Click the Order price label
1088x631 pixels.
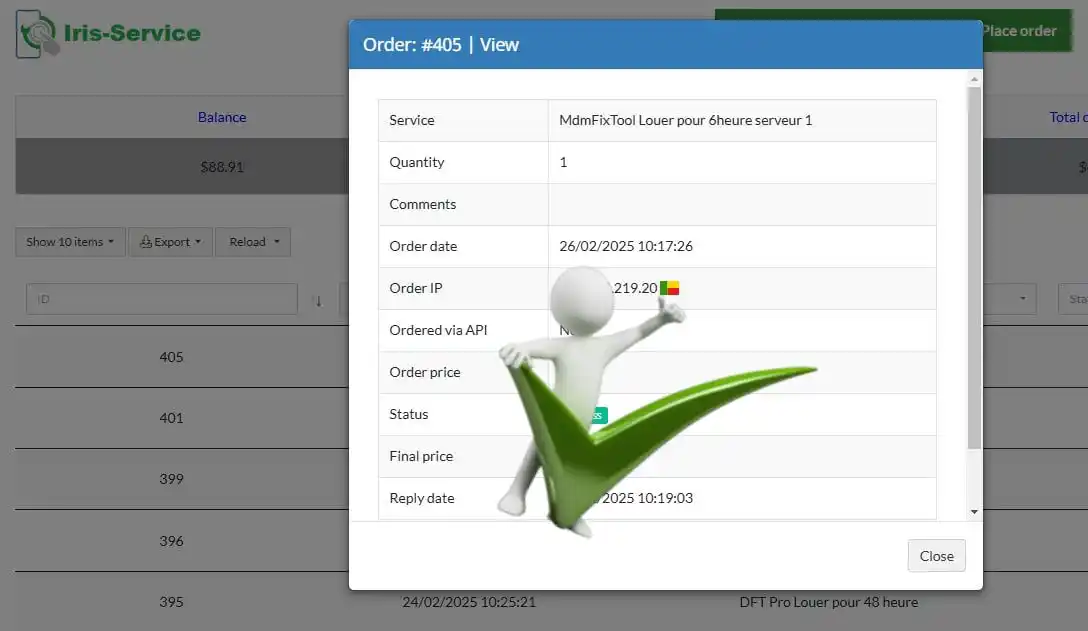pyautogui.click(x=425, y=372)
